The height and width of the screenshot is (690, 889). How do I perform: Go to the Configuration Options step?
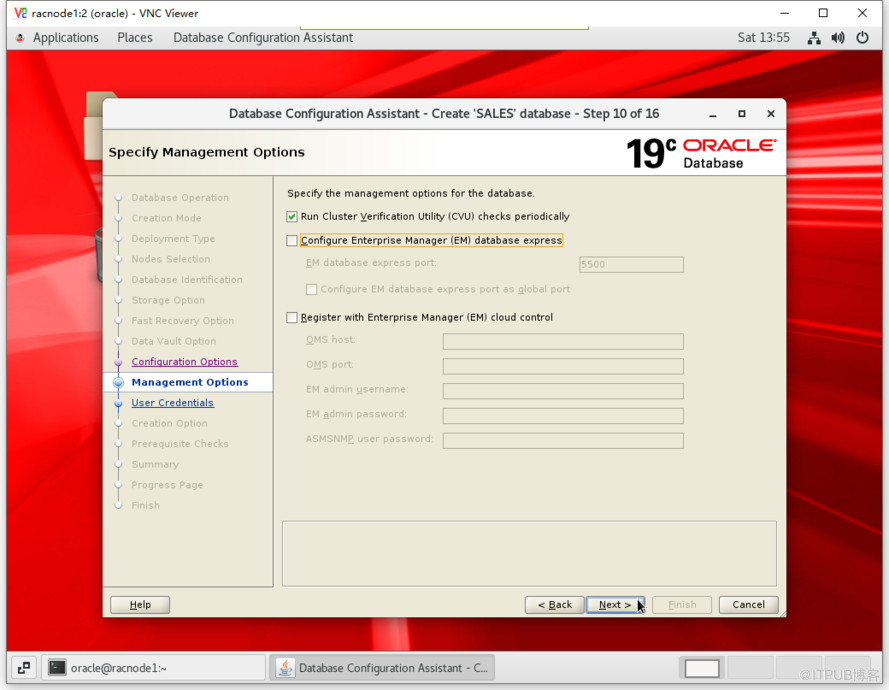pos(184,362)
